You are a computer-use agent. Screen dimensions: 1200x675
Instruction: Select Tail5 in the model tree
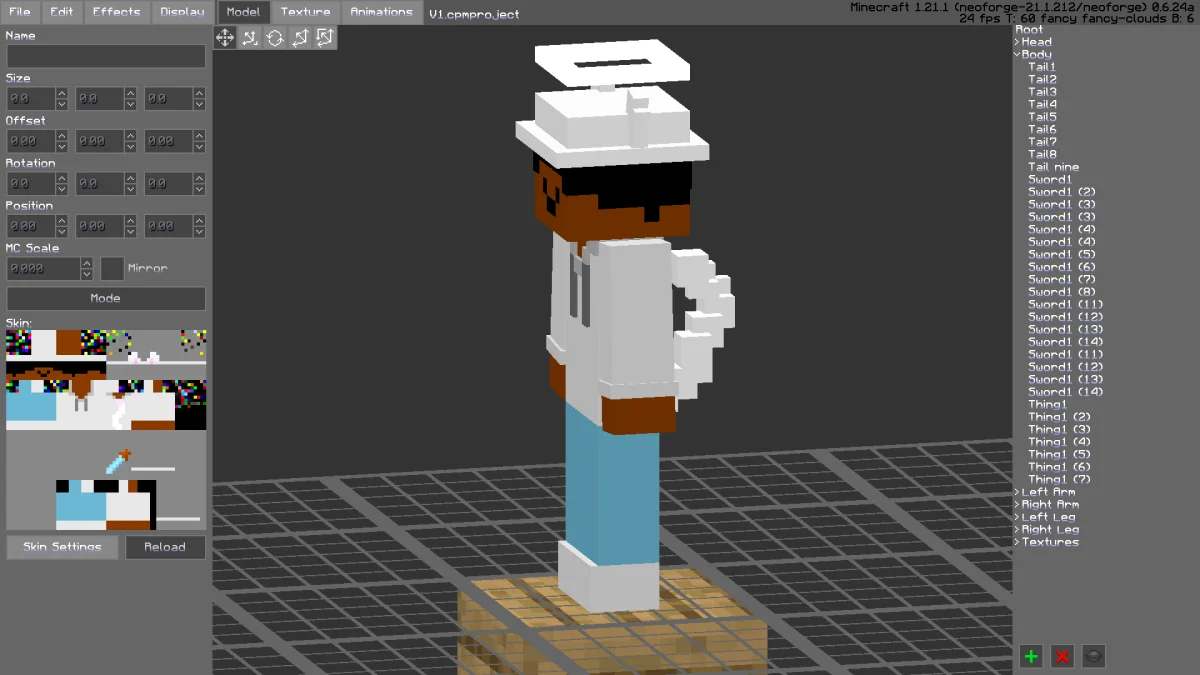pos(1042,117)
